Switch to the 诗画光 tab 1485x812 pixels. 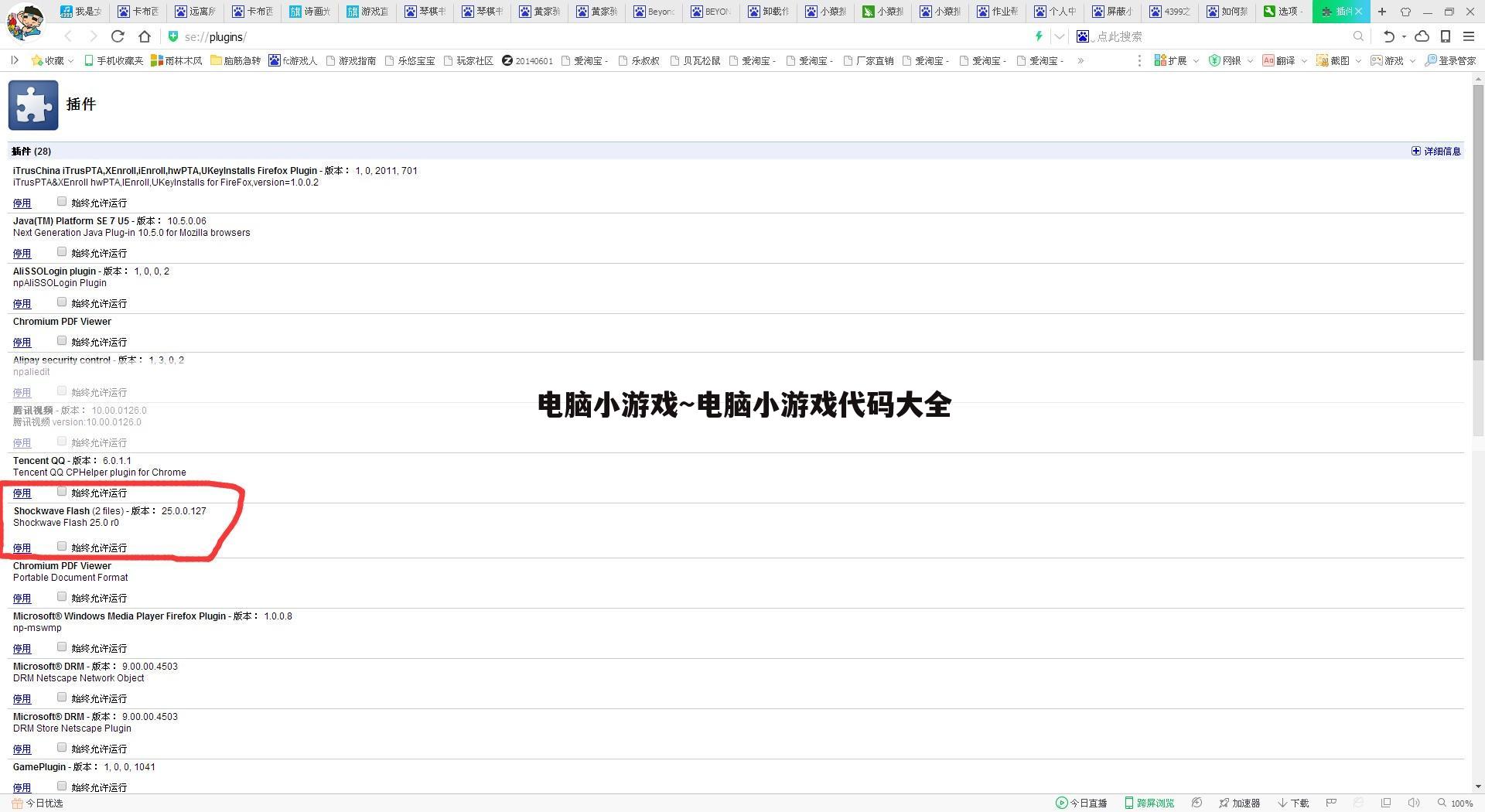(310, 12)
